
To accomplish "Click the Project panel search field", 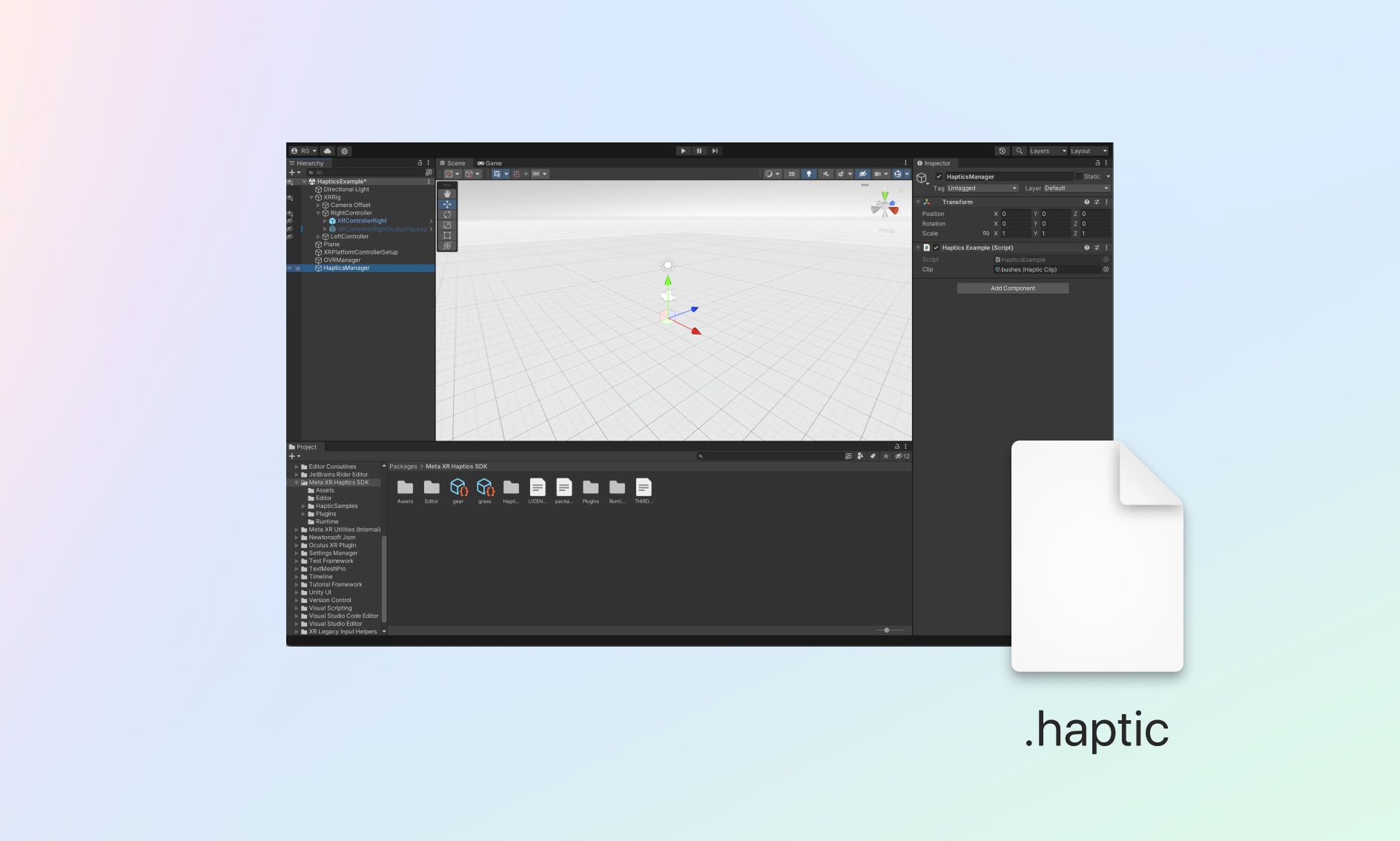I will coord(769,456).
